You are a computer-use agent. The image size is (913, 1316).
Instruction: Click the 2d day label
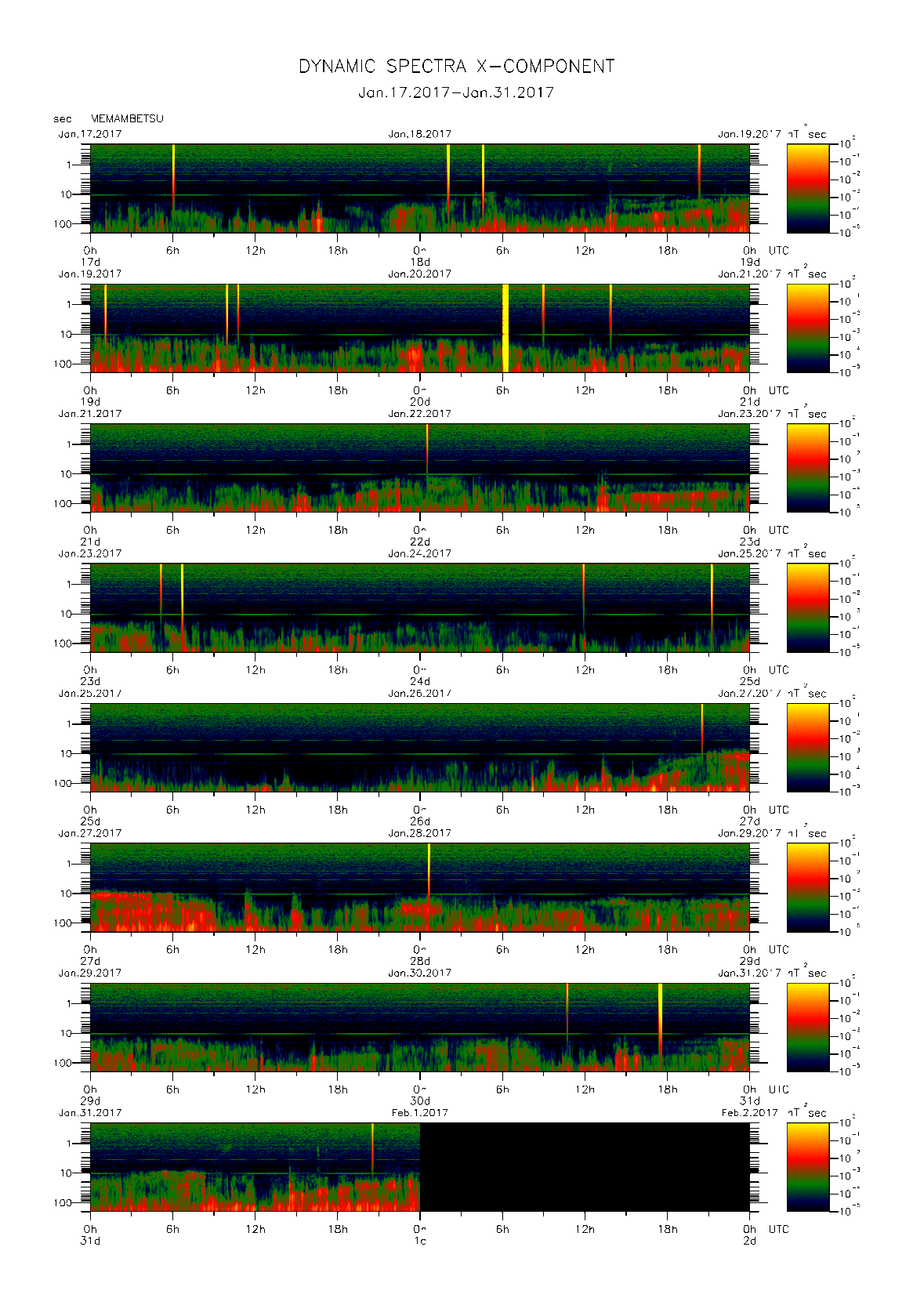(x=750, y=1241)
